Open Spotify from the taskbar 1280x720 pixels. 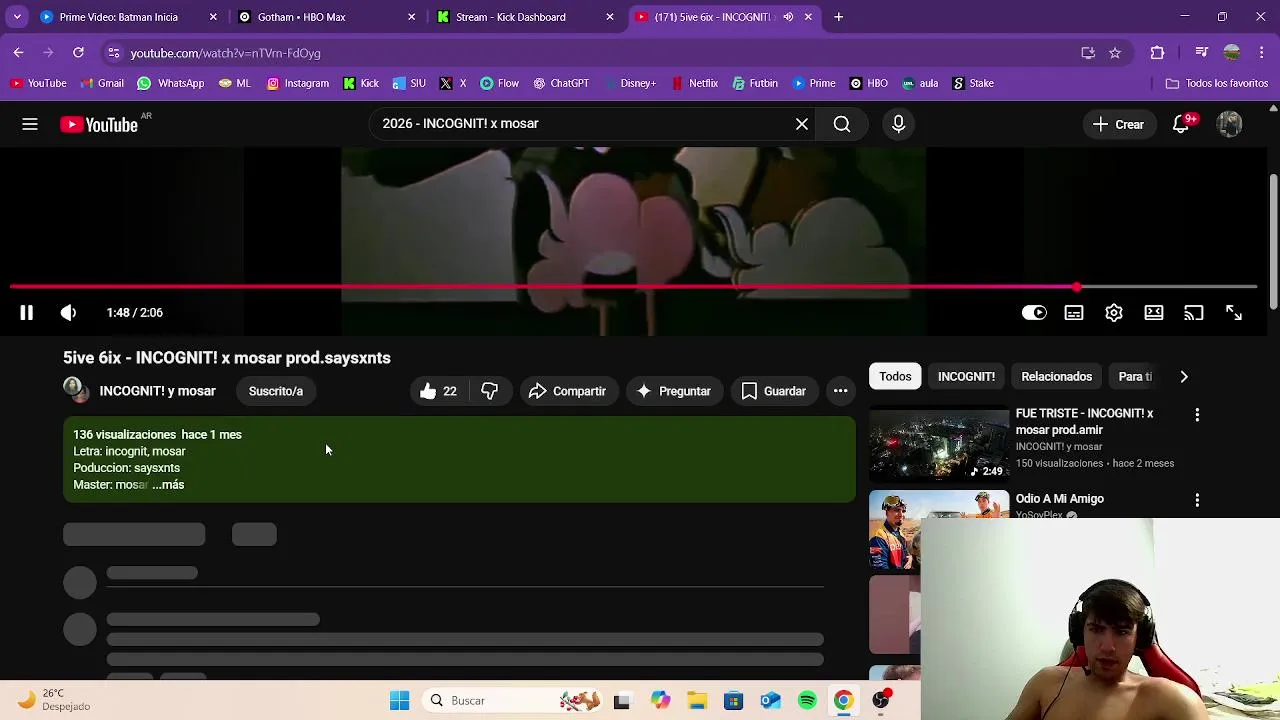[x=807, y=701]
